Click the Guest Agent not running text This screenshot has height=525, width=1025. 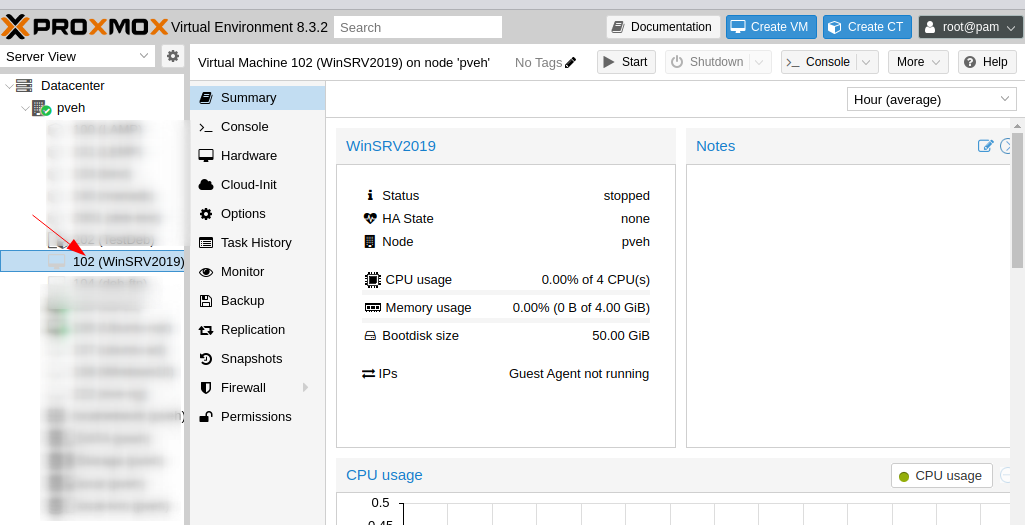pos(579,374)
